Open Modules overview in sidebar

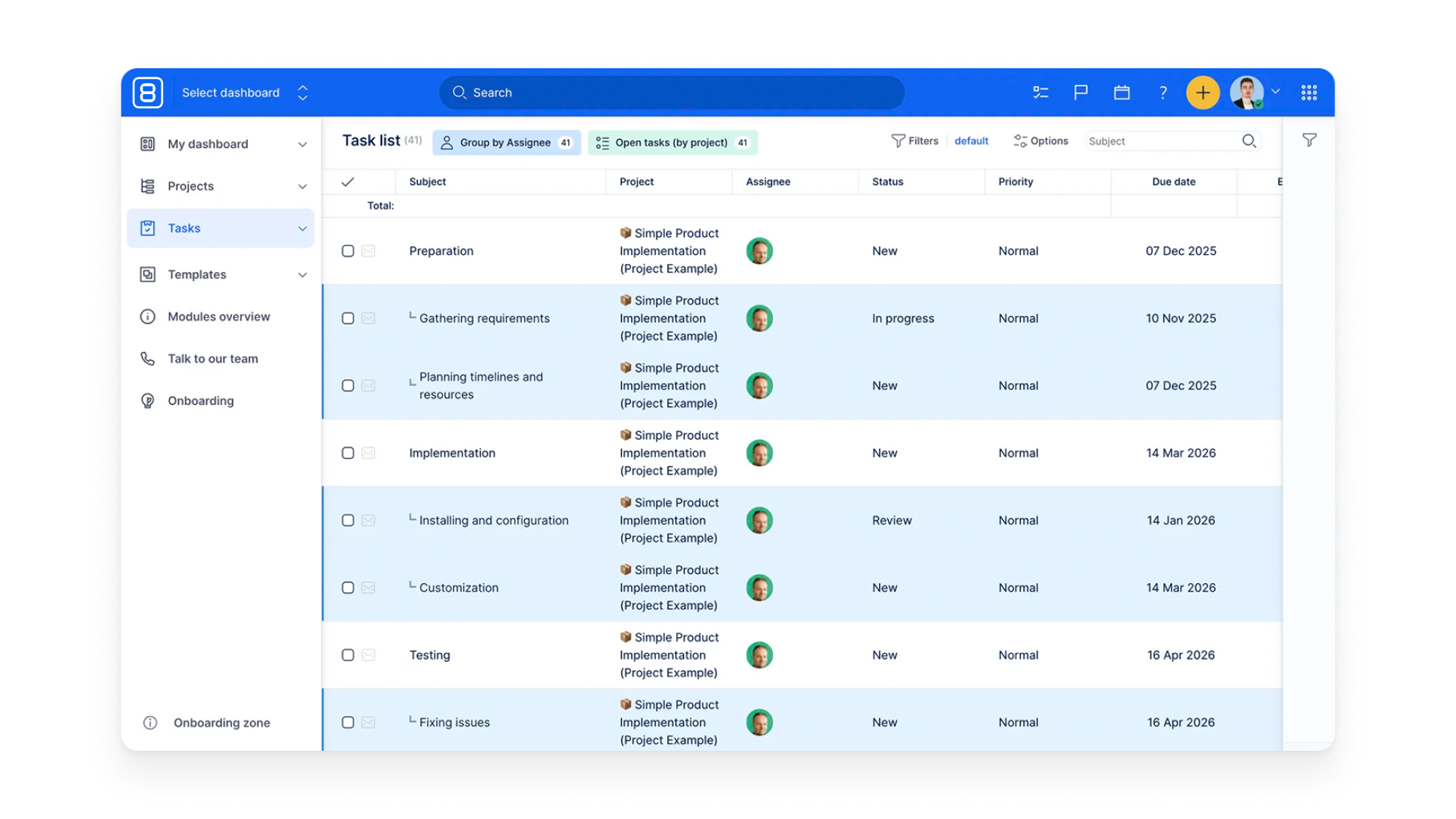click(218, 317)
